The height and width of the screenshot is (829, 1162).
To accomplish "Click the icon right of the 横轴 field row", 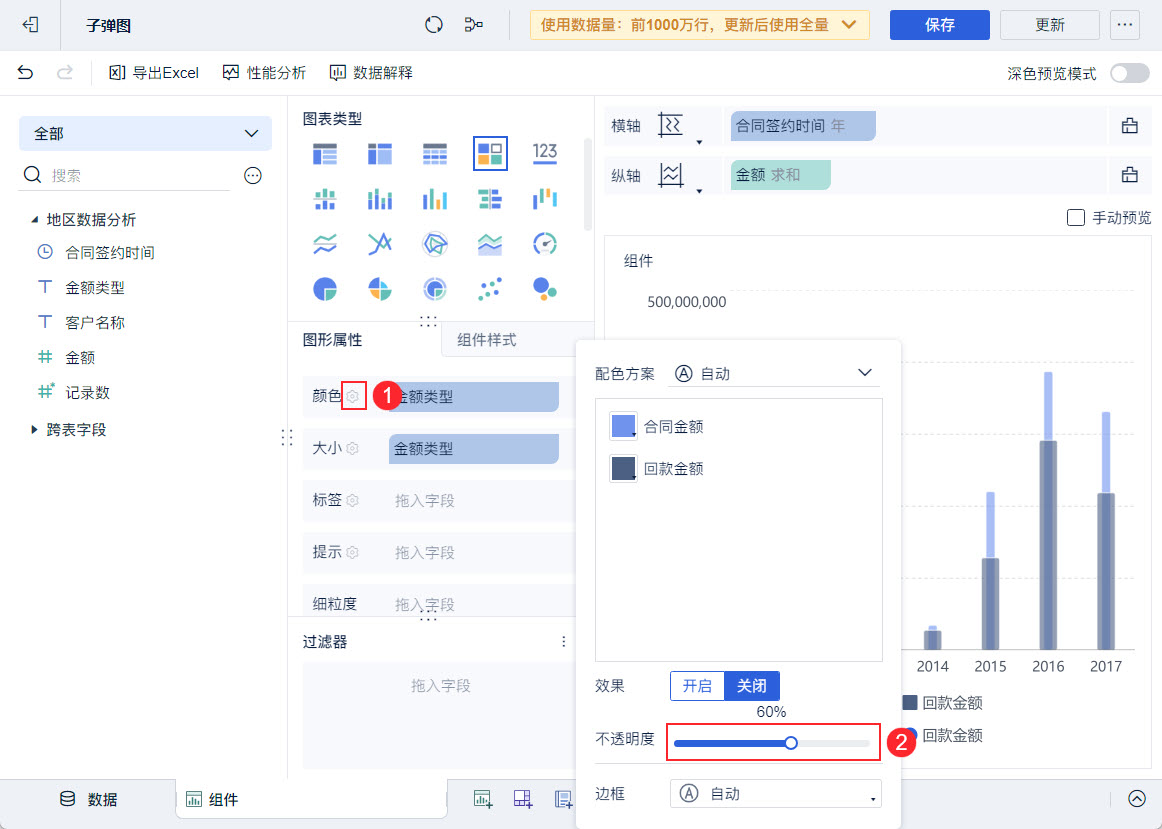I will pyautogui.click(x=1129, y=125).
